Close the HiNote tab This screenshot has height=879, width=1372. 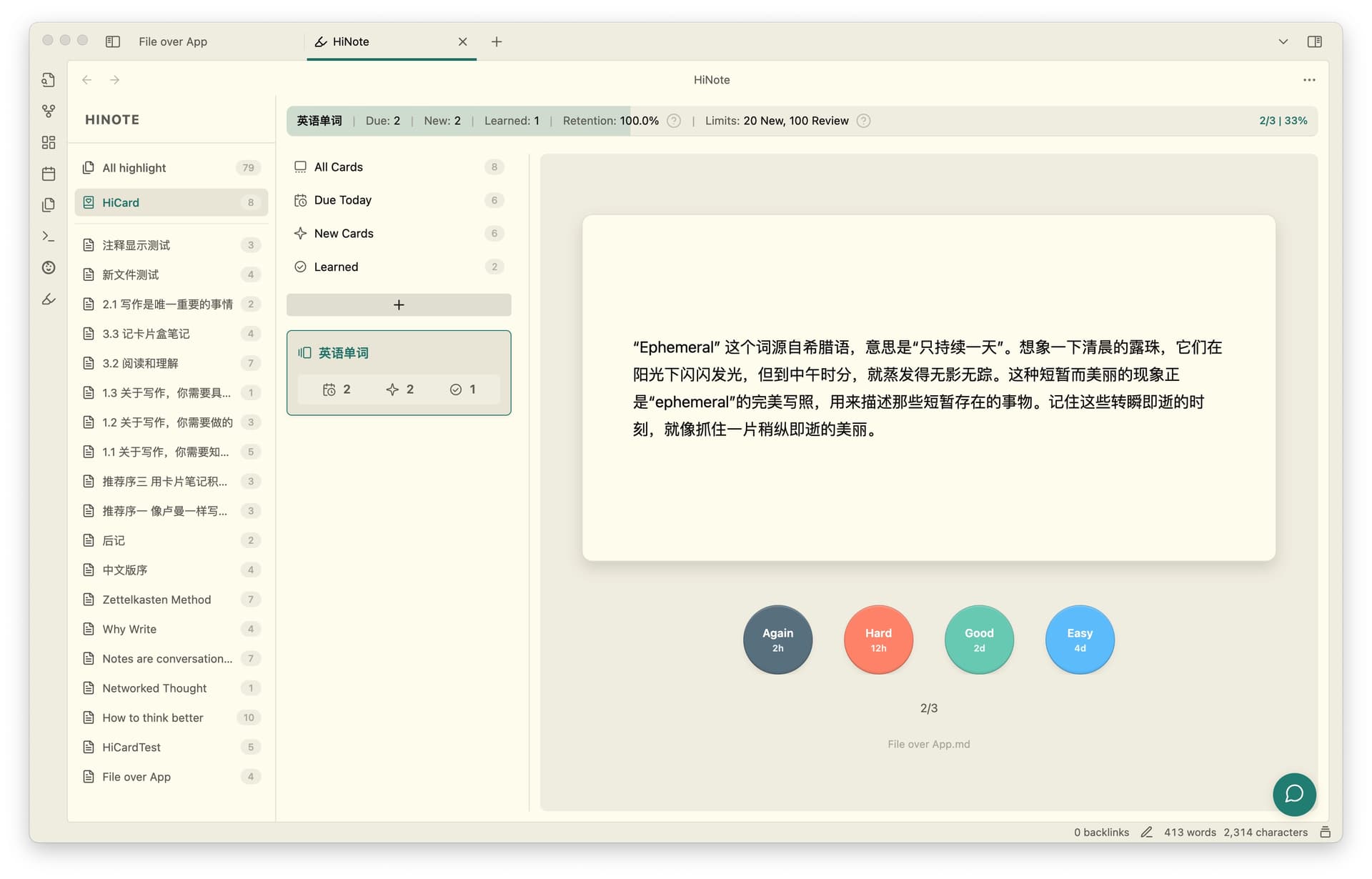click(x=463, y=41)
